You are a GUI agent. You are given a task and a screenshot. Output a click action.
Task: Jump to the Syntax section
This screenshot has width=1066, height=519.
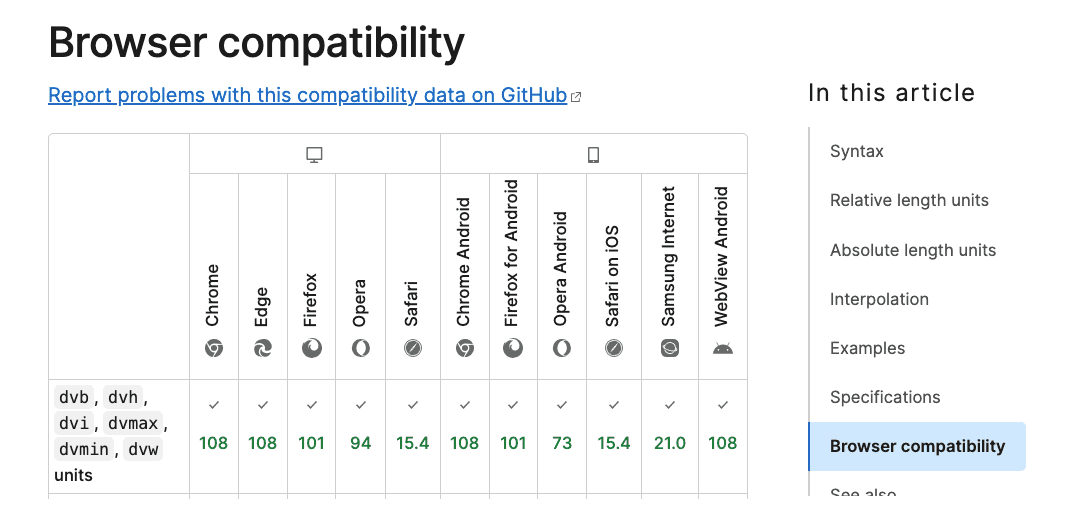(x=857, y=152)
